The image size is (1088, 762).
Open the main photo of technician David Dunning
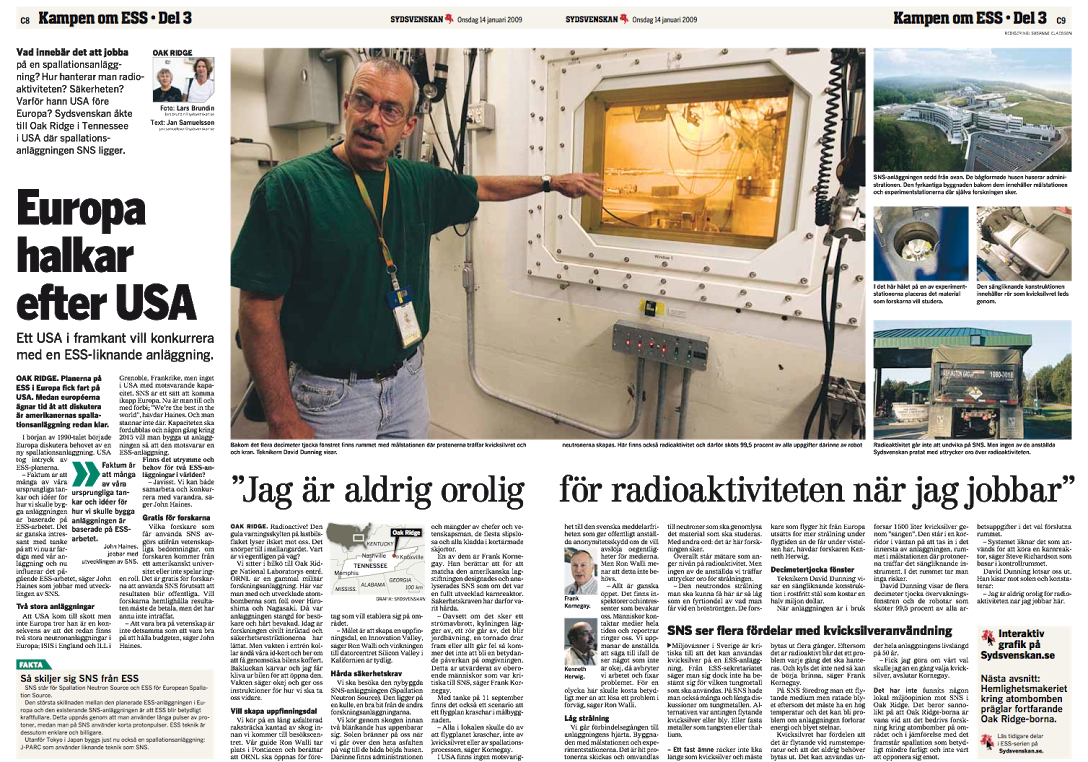[547, 243]
